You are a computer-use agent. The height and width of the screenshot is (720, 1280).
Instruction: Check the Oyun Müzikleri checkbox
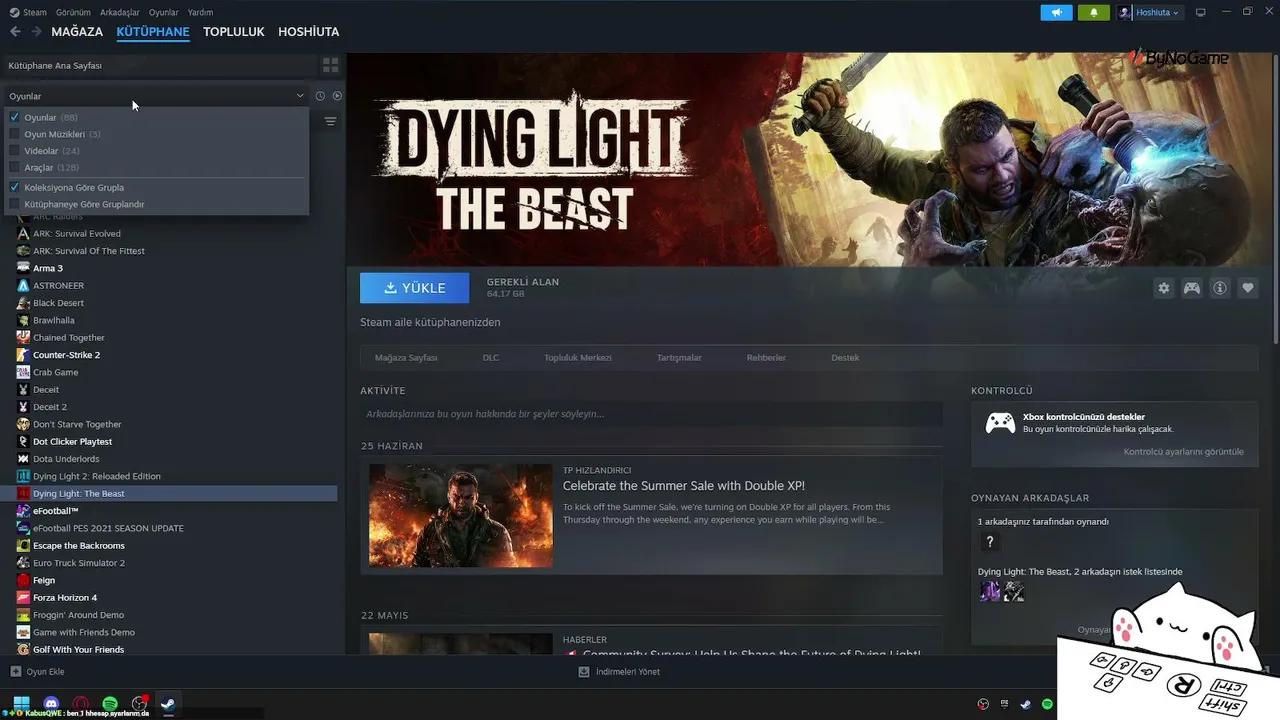click(x=15, y=134)
